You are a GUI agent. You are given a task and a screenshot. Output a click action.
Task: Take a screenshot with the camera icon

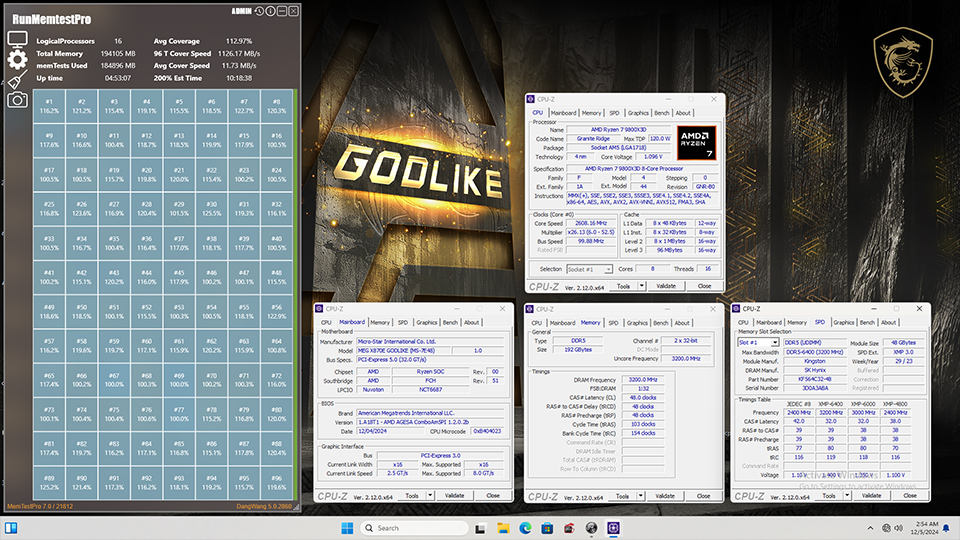click(17, 100)
